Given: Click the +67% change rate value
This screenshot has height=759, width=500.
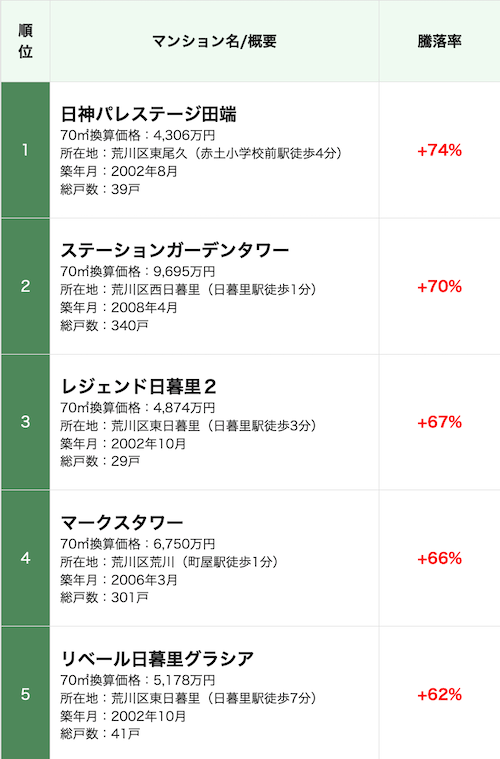Looking at the screenshot, I should click(x=439, y=422).
